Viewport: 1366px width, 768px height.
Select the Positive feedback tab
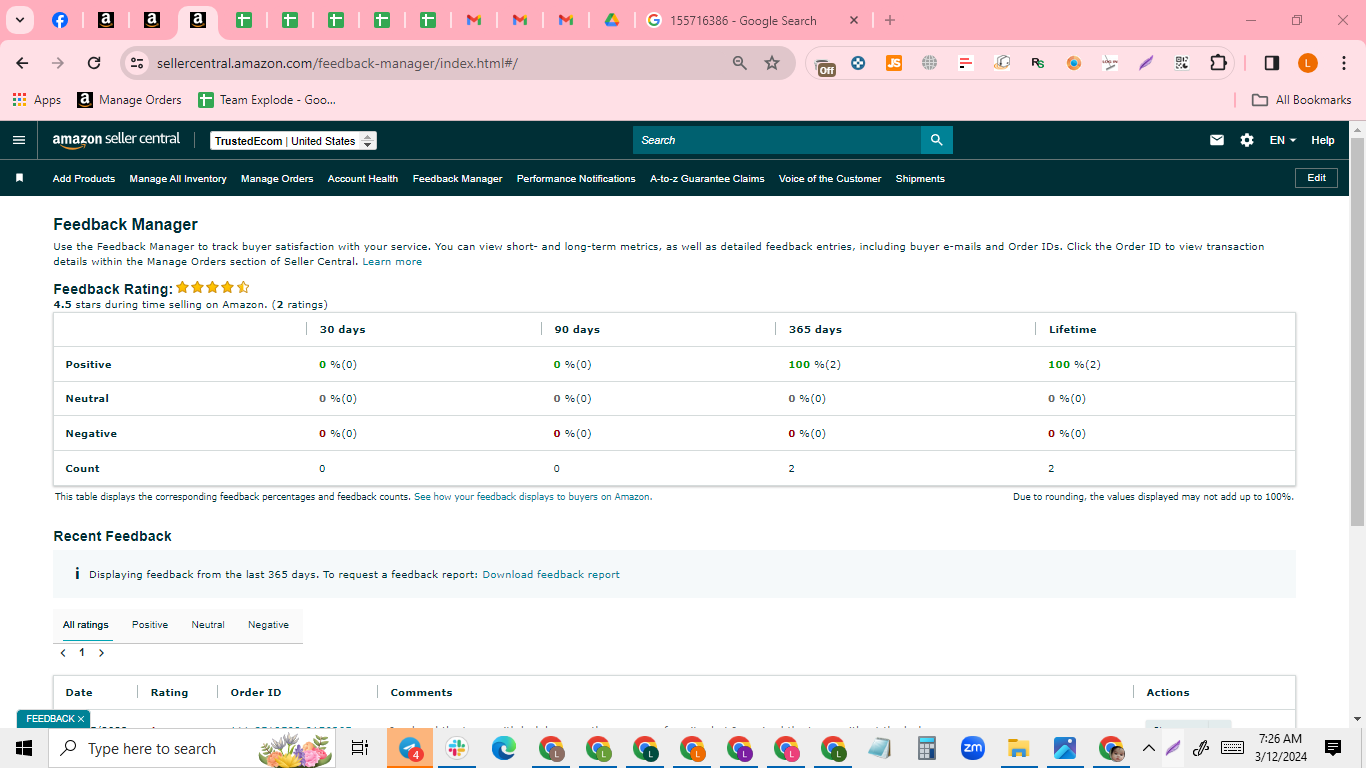tap(150, 625)
